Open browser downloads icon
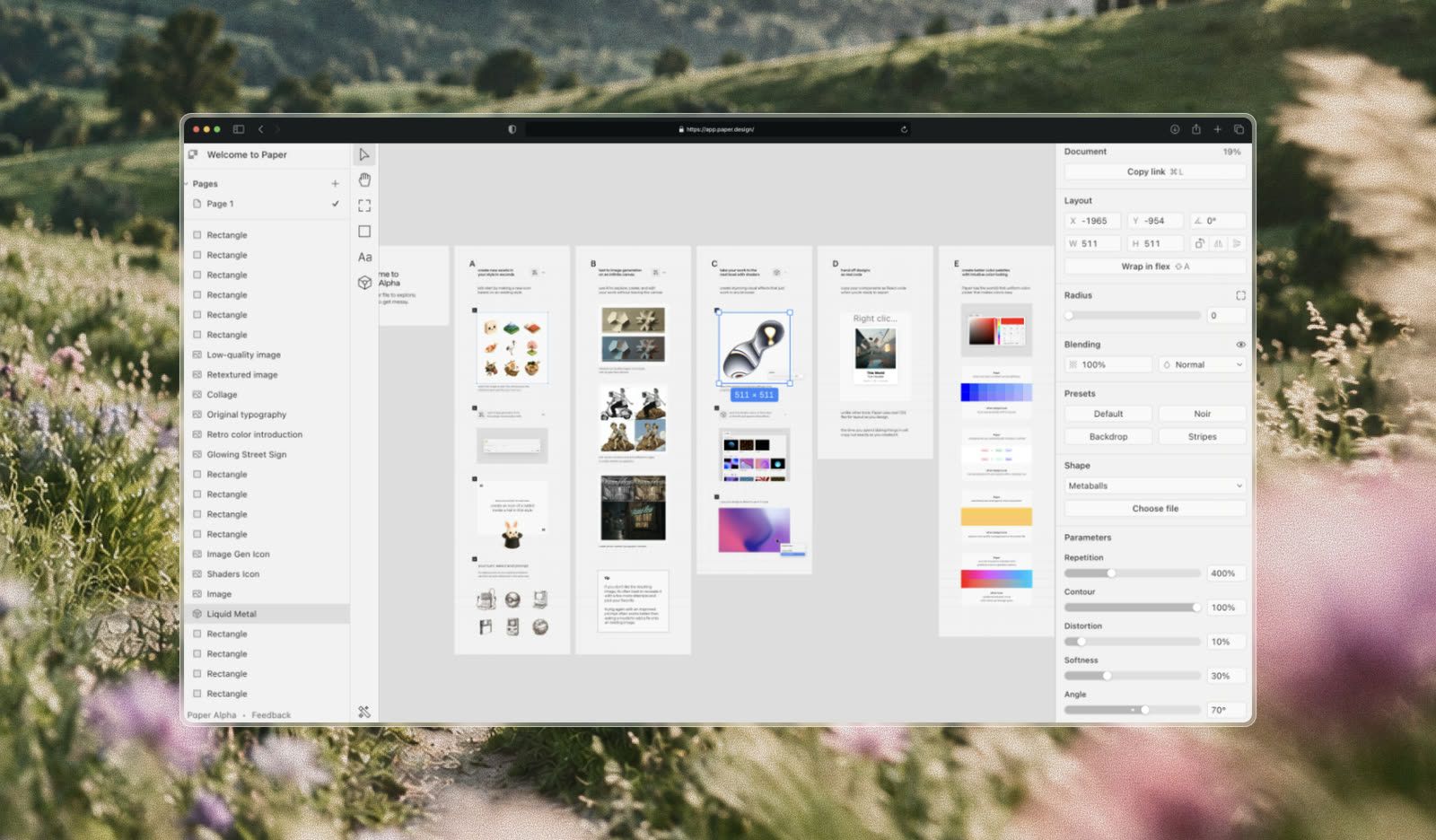 pos(1175,129)
